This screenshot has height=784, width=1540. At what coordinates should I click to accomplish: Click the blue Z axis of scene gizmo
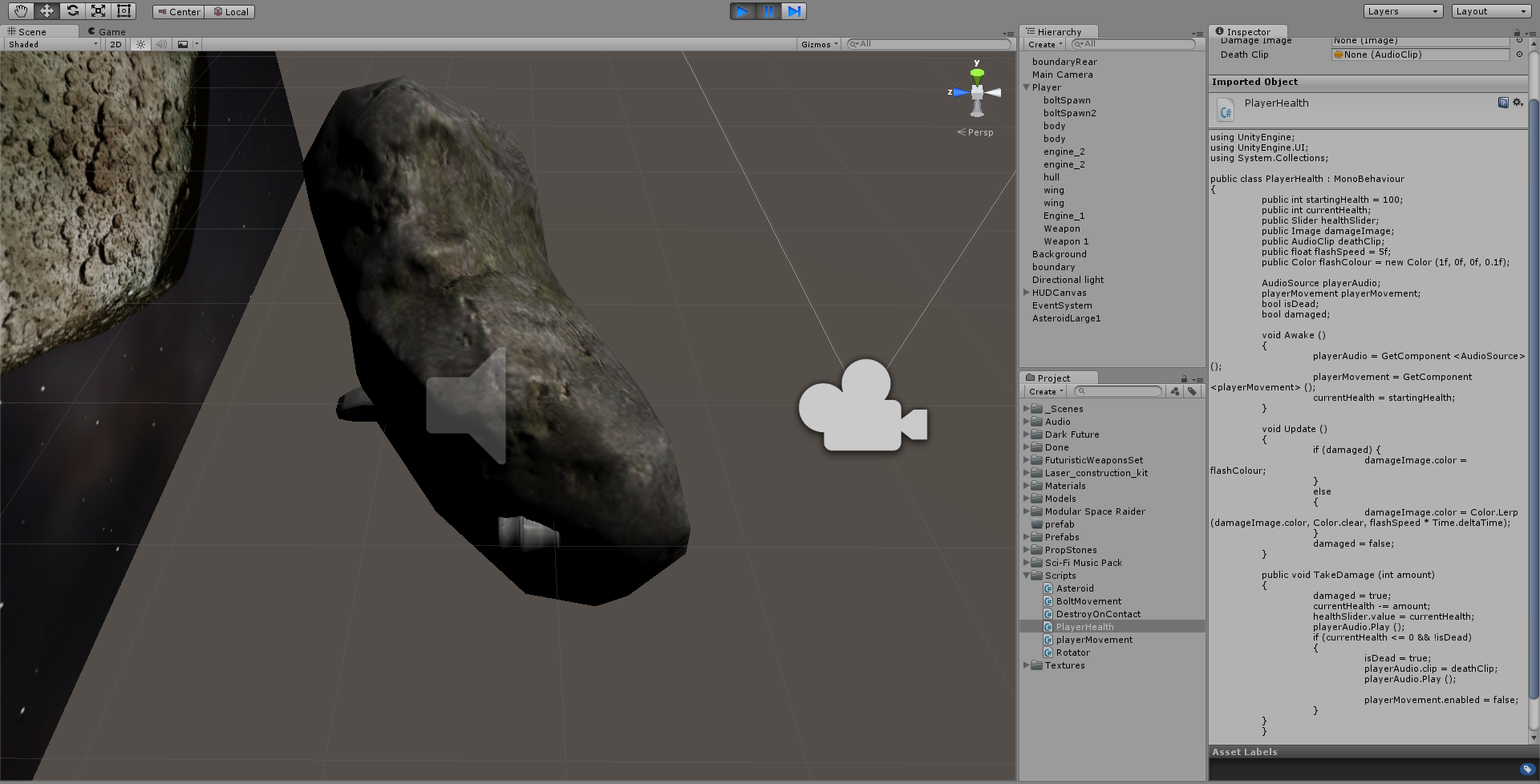pos(960,93)
